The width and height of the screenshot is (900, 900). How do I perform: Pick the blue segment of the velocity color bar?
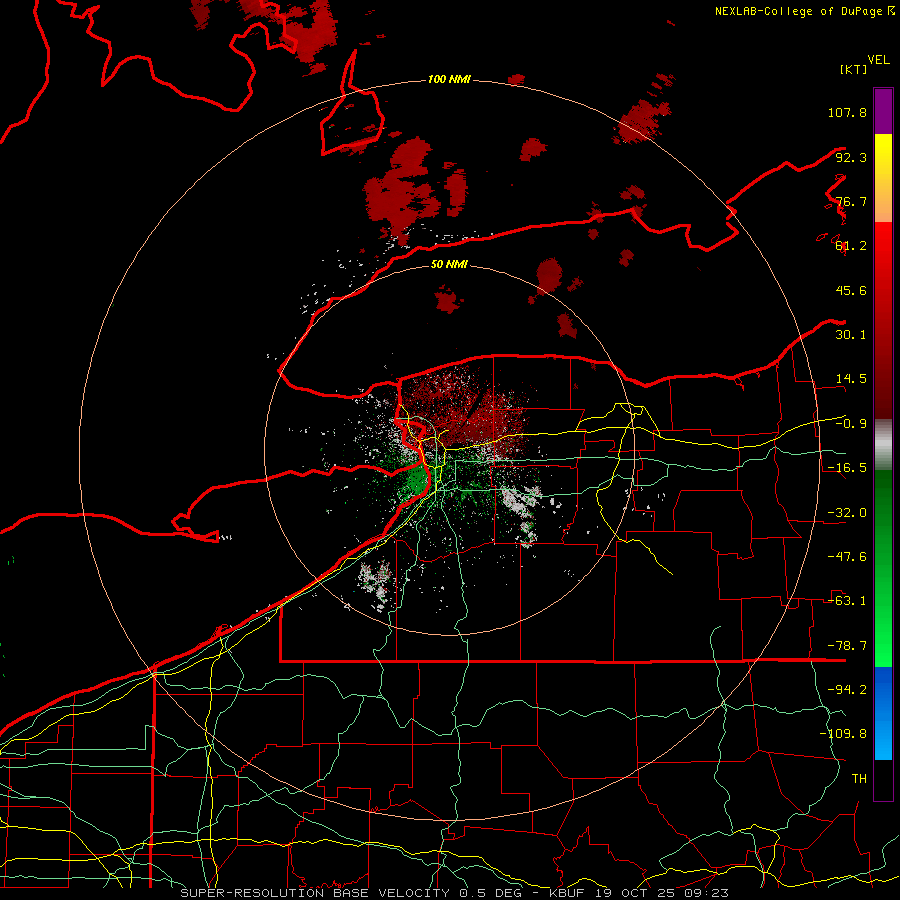(x=883, y=713)
